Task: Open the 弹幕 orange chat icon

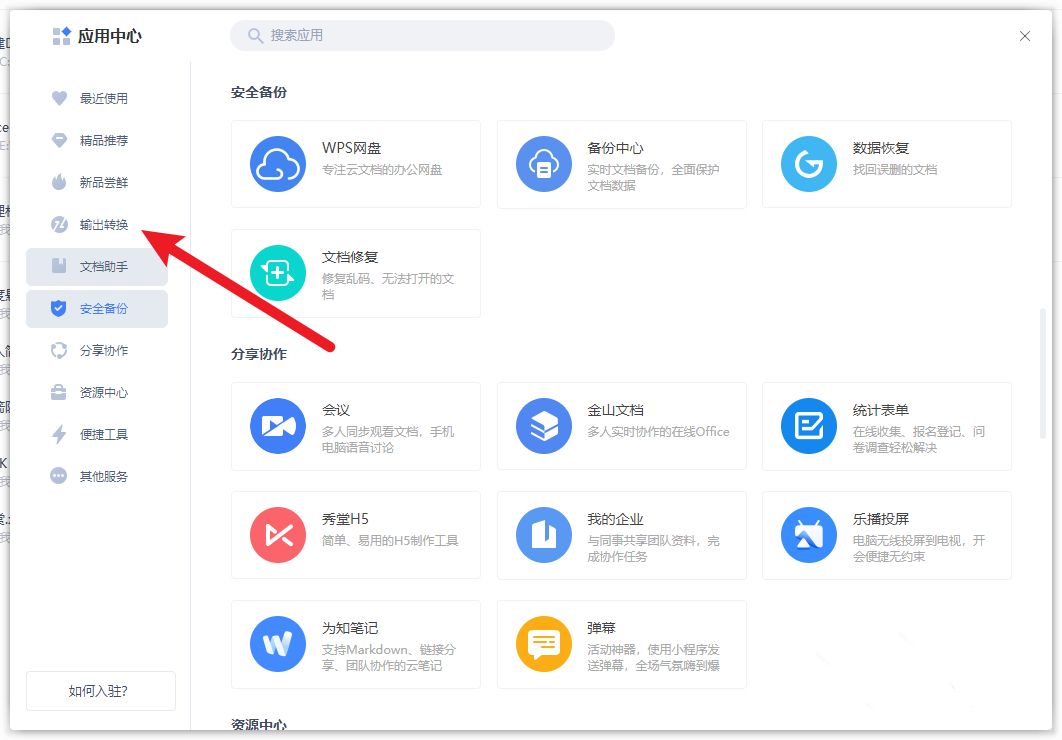Action: point(544,644)
